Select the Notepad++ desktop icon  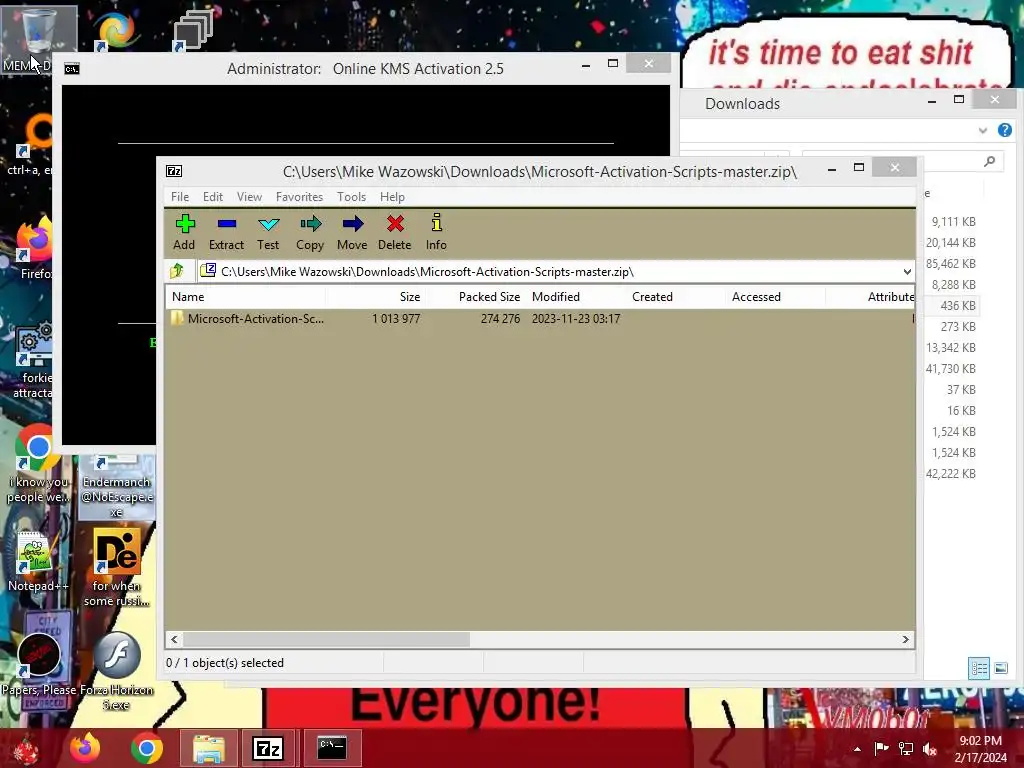click(x=37, y=562)
